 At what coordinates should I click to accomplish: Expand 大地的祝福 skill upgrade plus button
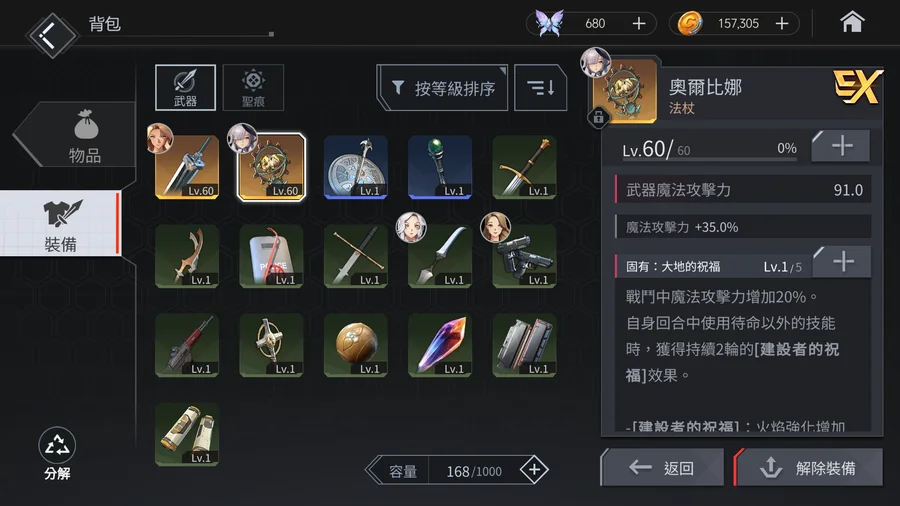point(842,262)
